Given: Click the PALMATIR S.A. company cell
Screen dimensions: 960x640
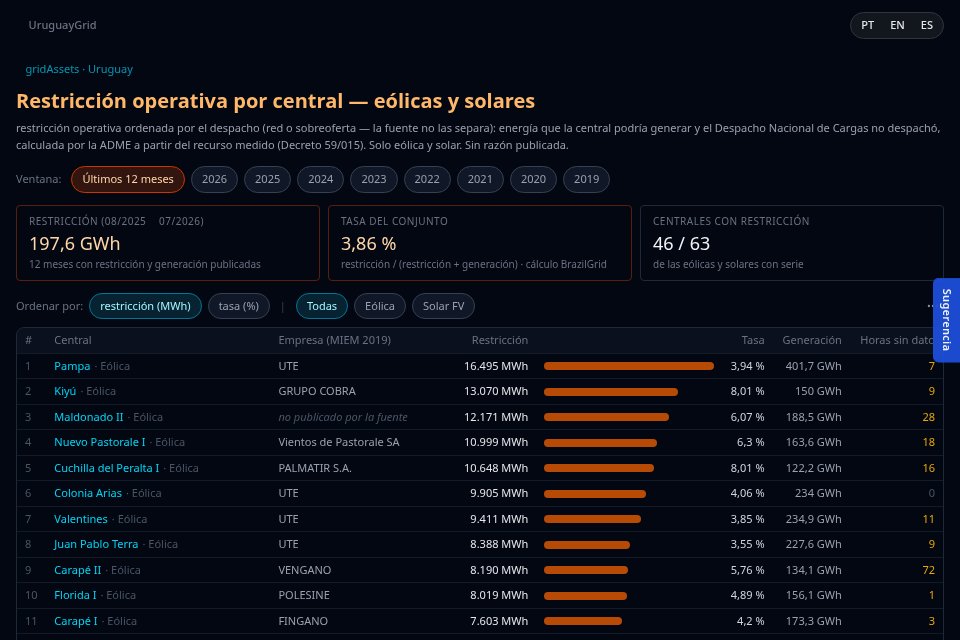Looking at the screenshot, I should (x=315, y=468).
